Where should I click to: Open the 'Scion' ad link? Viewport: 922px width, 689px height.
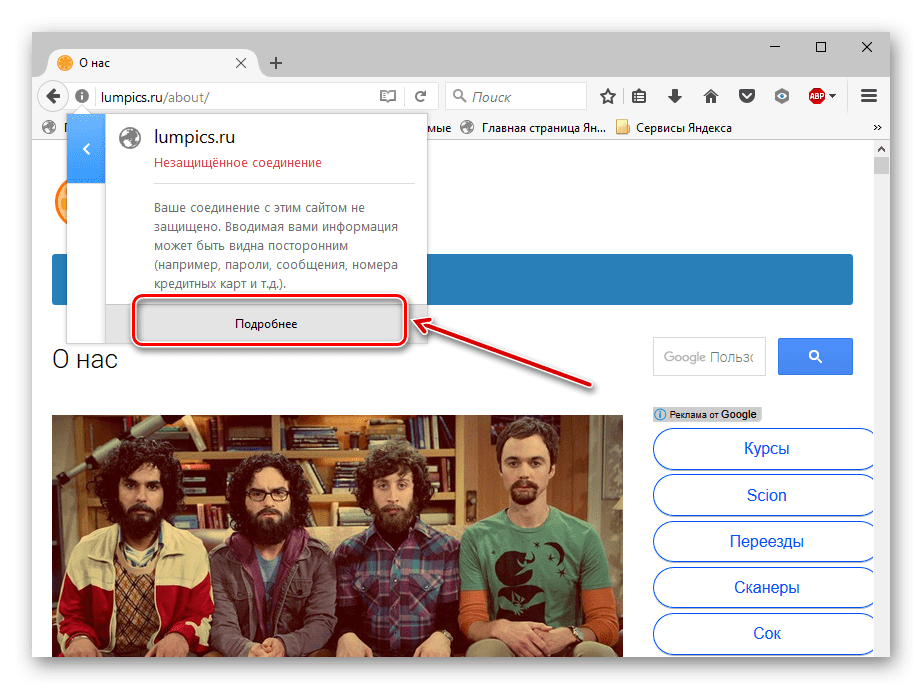tap(764, 495)
